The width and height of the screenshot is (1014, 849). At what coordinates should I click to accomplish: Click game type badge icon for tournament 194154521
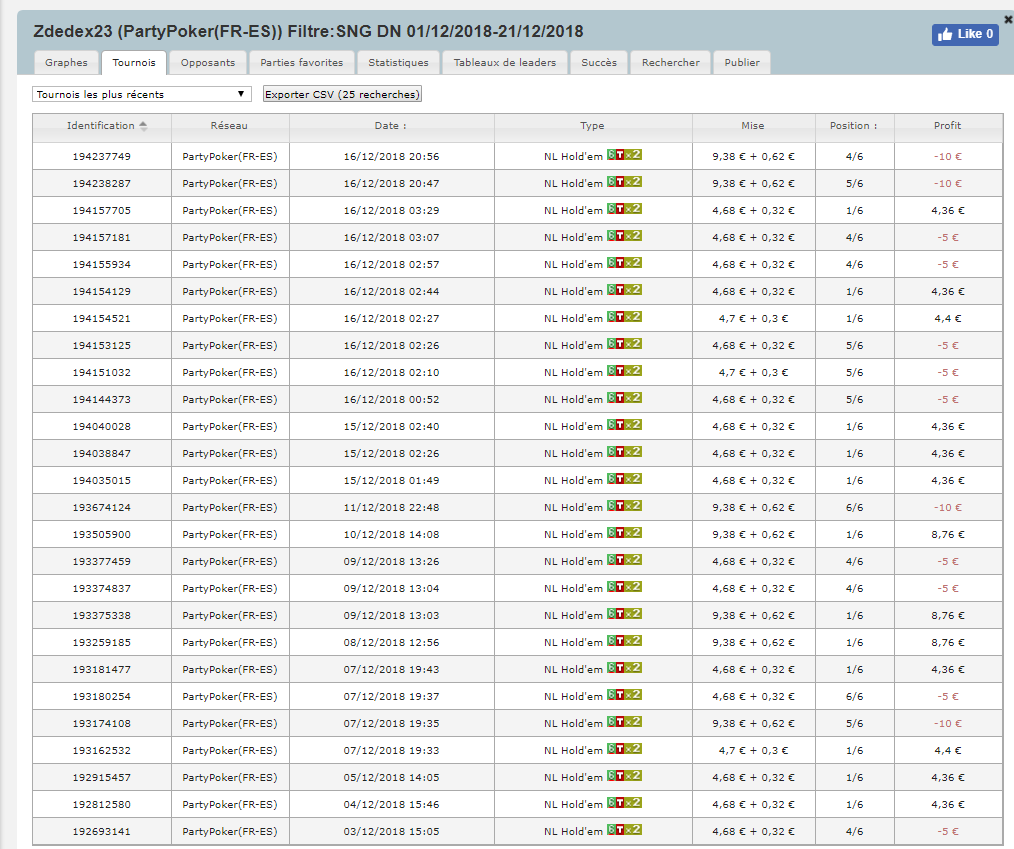(x=624, y=317)
